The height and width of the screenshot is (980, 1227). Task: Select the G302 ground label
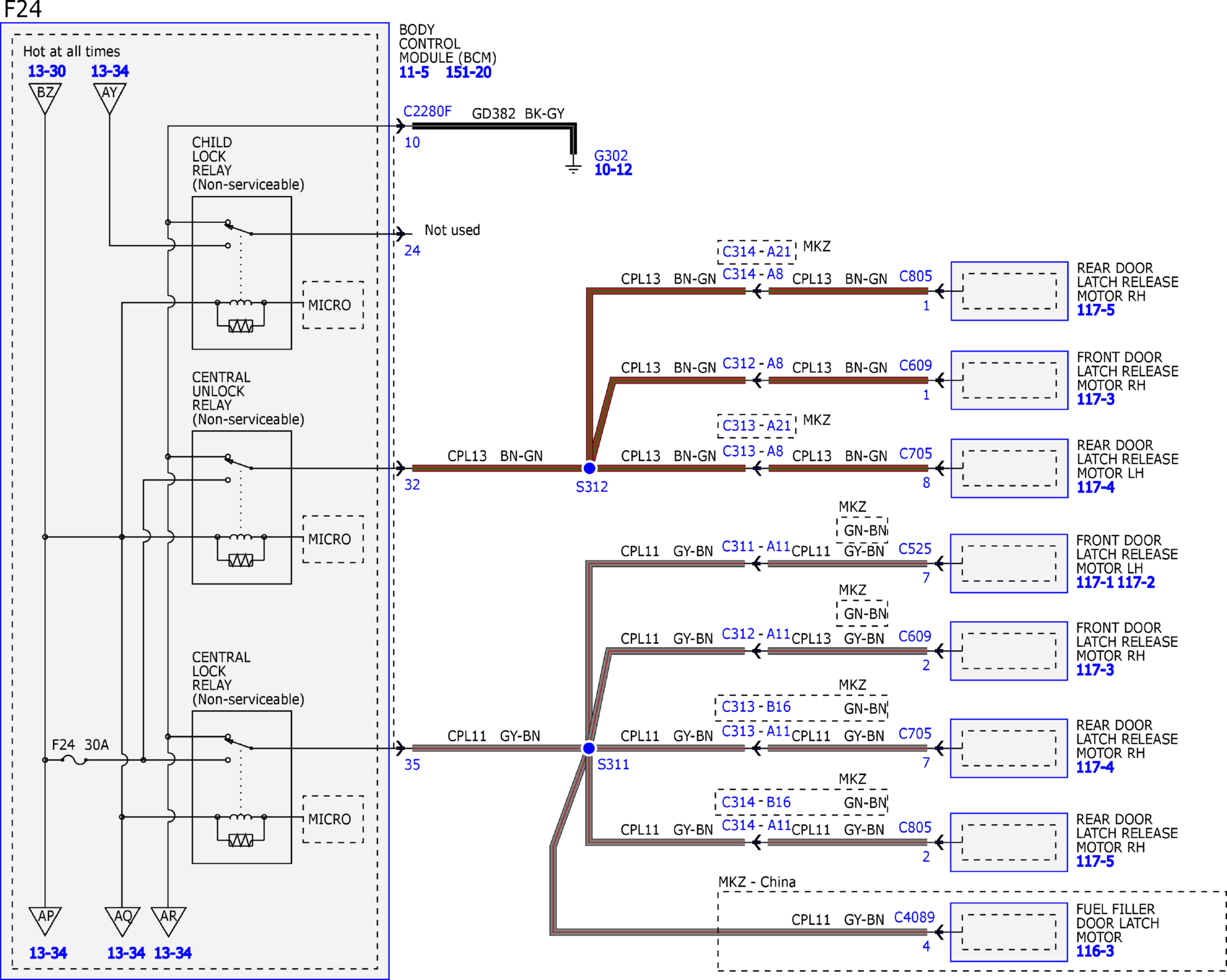point(611,156)
